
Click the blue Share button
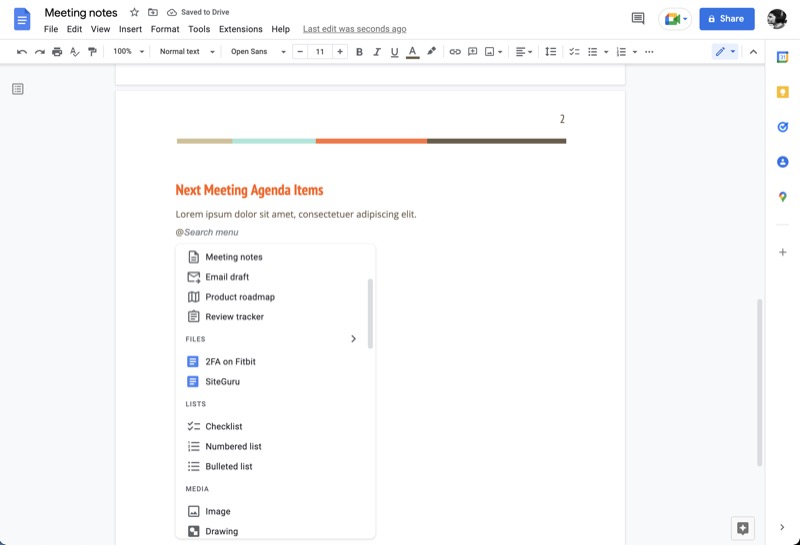click(727, 19)
